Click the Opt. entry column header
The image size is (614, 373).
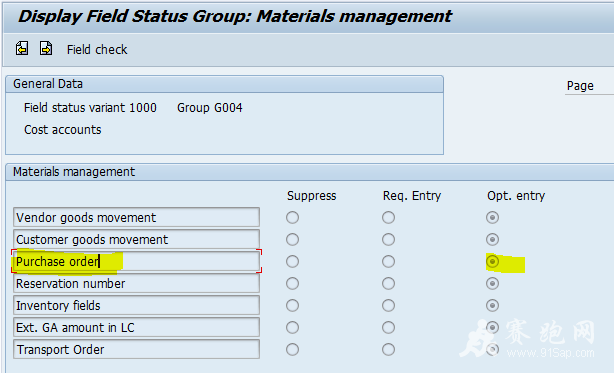tap(516, 196)
